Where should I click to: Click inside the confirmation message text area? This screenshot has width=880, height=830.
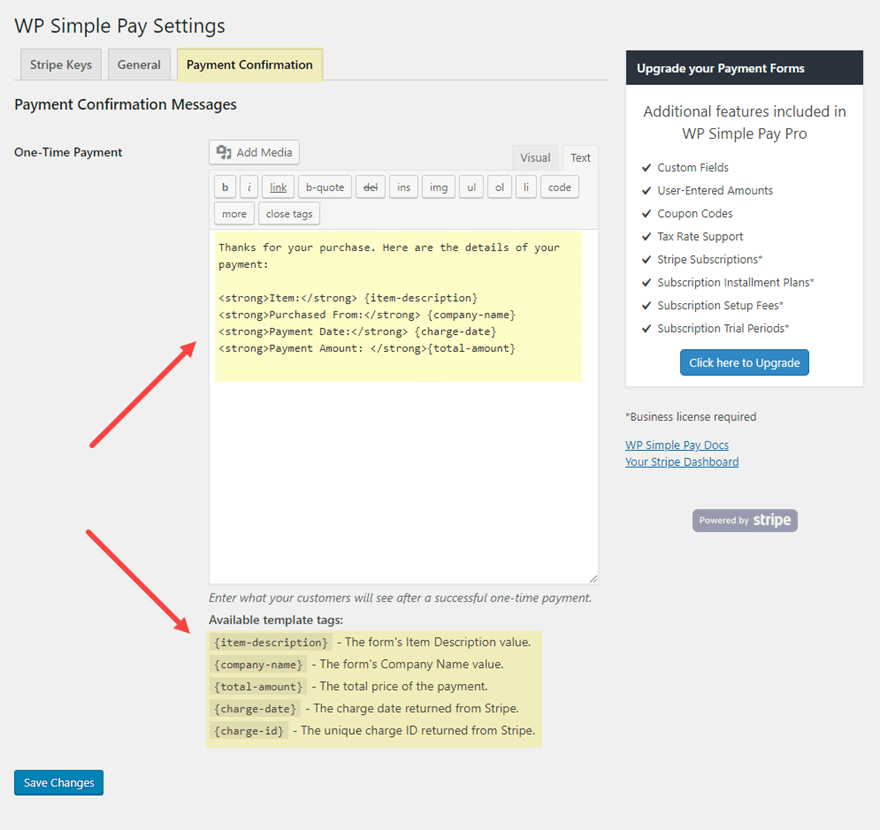[400, 470]
